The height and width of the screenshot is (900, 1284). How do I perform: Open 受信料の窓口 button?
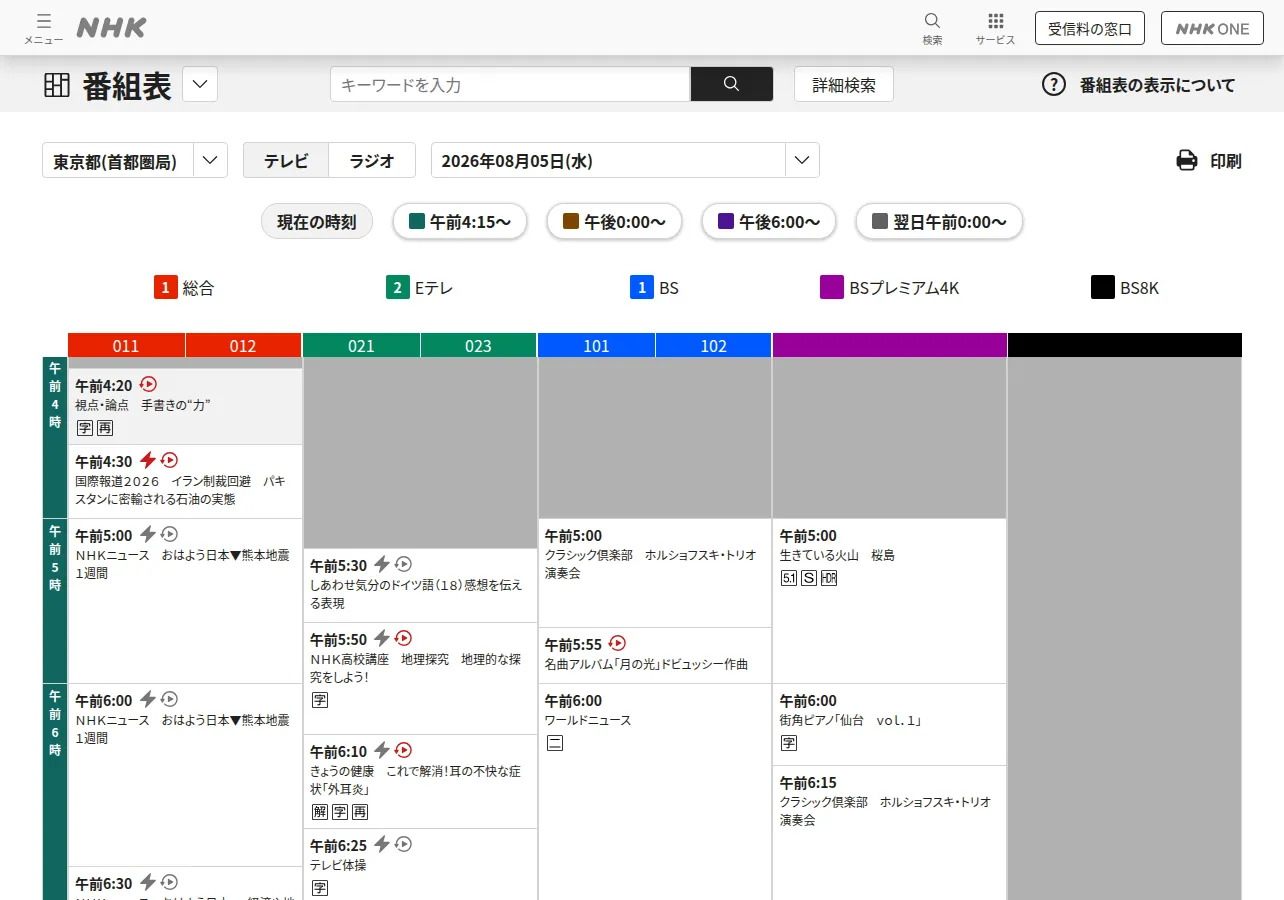pyautogui.click(x=1090, y=28)
